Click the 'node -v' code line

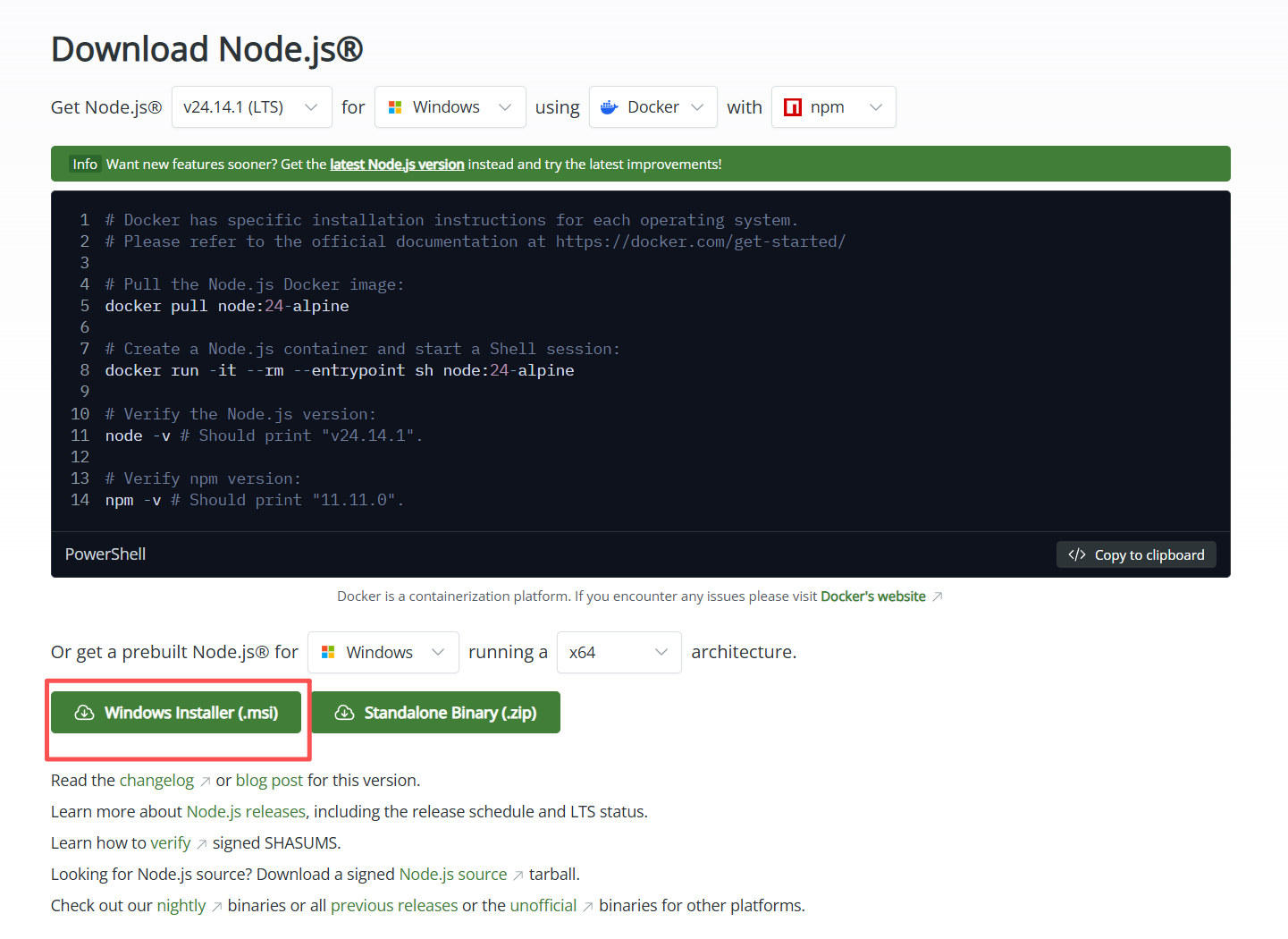pos(264,436)
